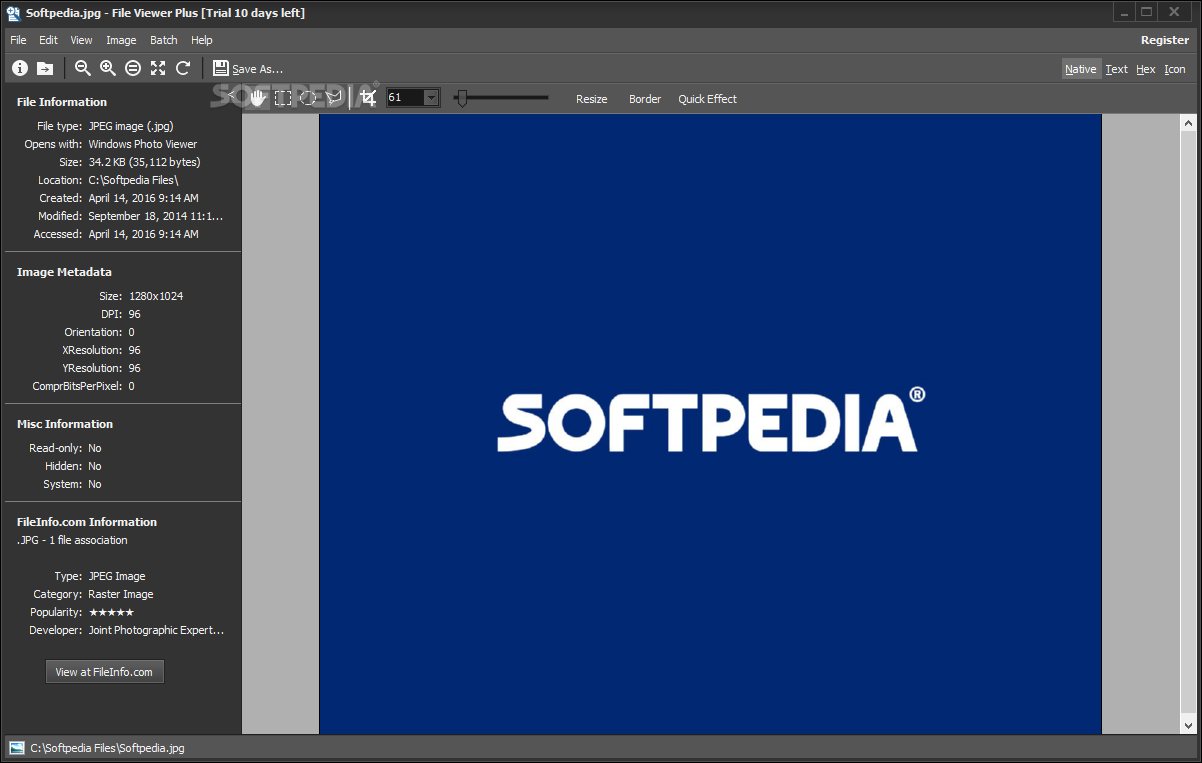Screen dimensions: 1202x763
Task: Select the rectangular selection tool
Action: point(284,98)
